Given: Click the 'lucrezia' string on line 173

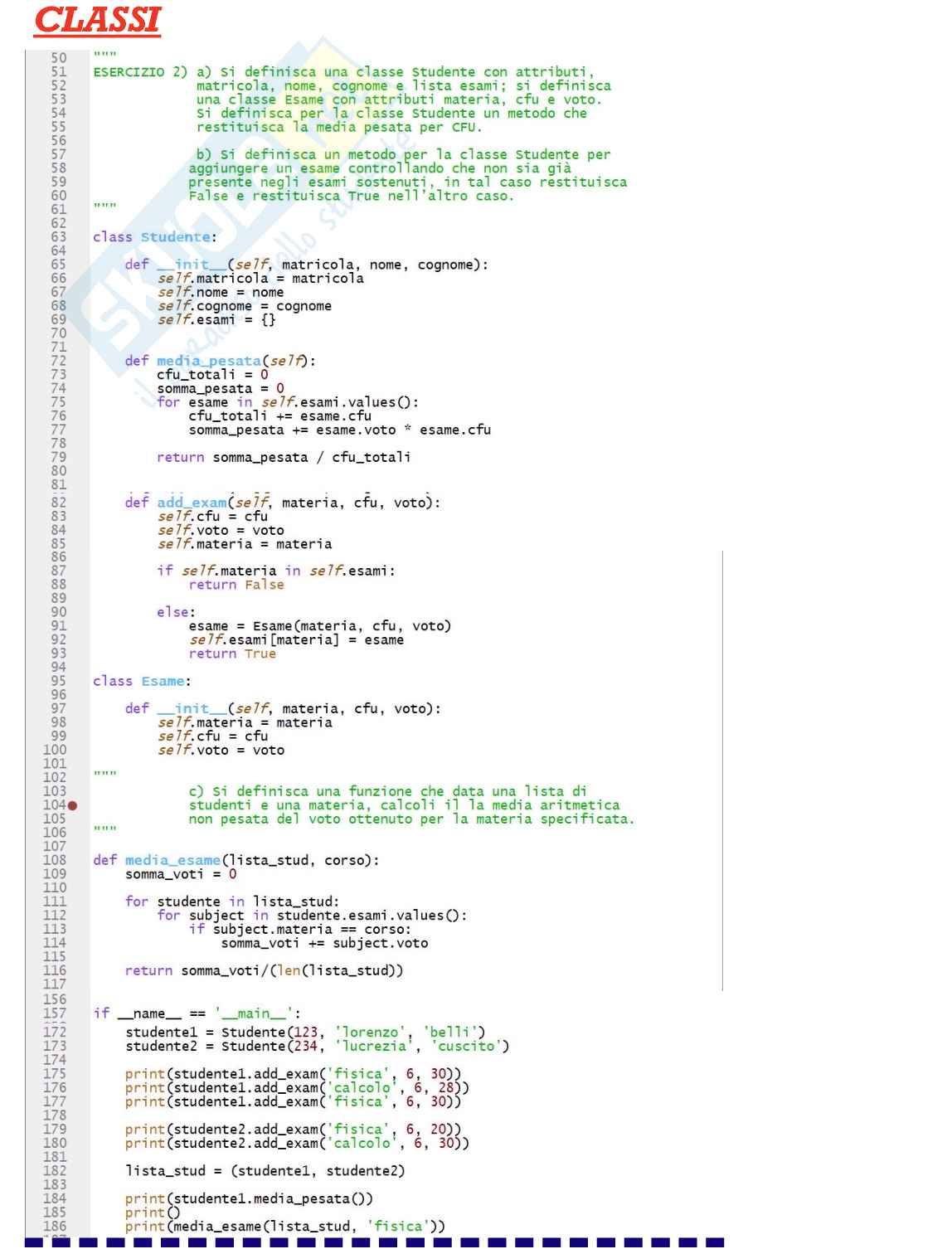Looking at the screenshot, I should tap(374, 1046).
